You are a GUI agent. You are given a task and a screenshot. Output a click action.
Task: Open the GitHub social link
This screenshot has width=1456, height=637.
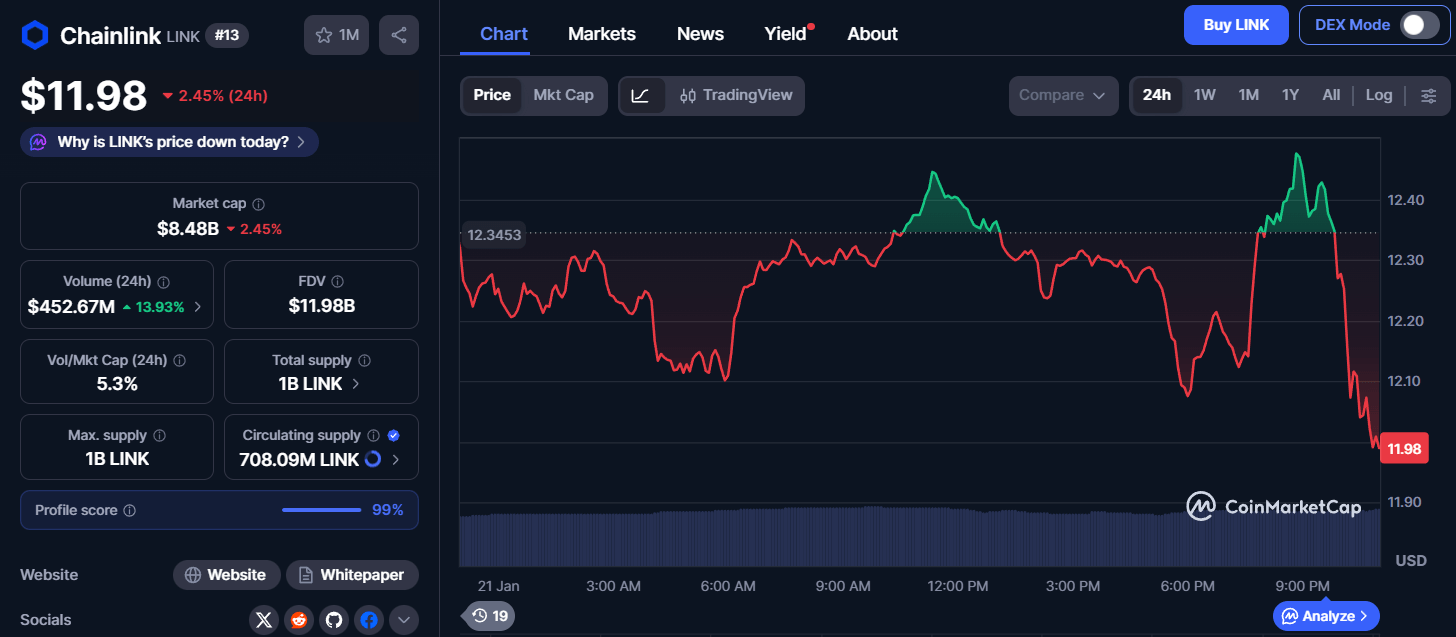(x=334, y=620)
